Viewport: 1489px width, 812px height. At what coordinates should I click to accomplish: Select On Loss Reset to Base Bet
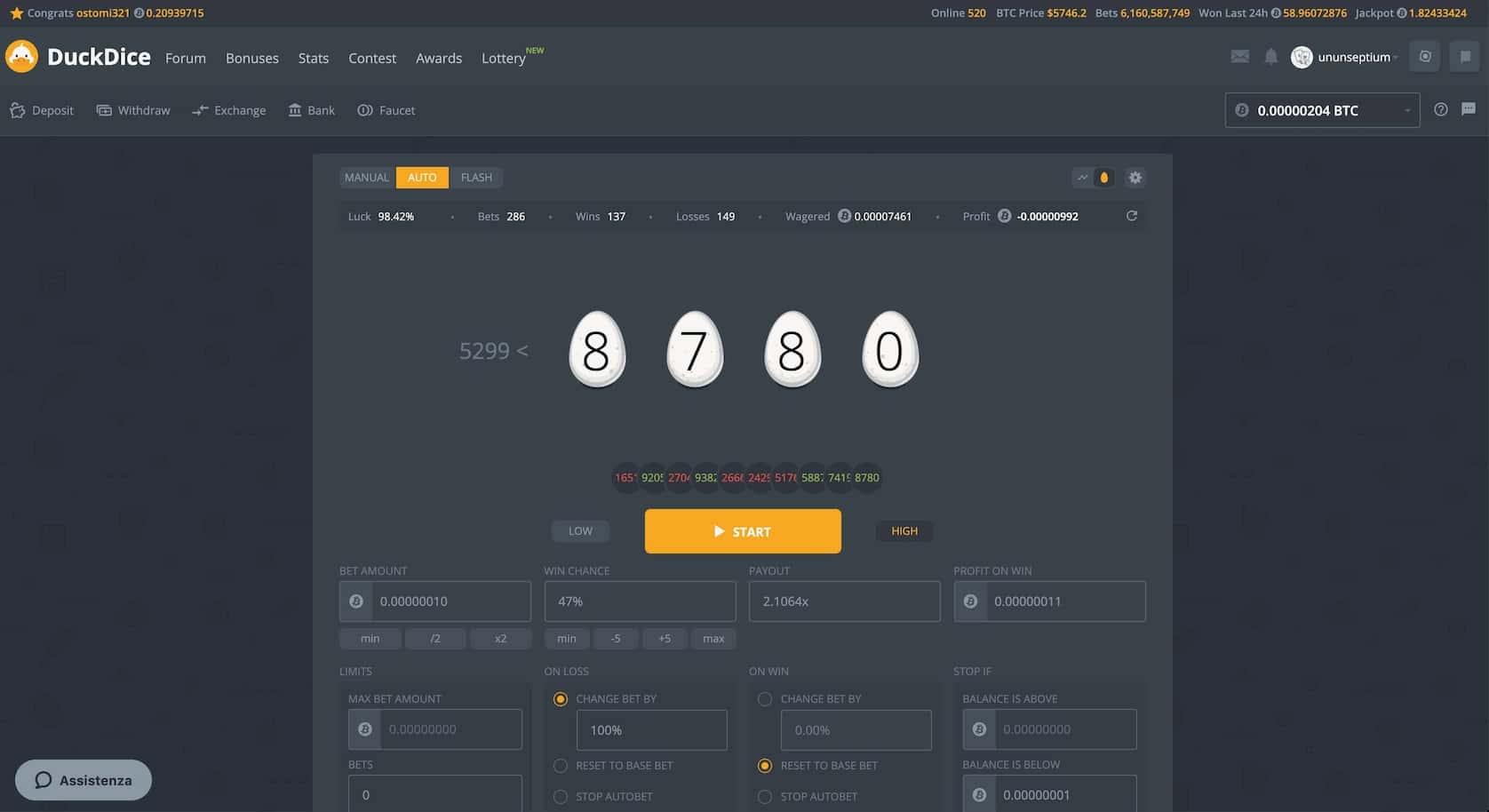pos(561,766)
